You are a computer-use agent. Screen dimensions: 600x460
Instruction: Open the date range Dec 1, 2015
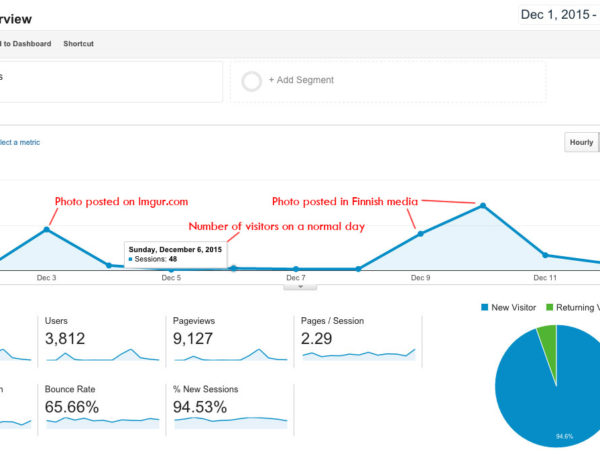(559, 15)
